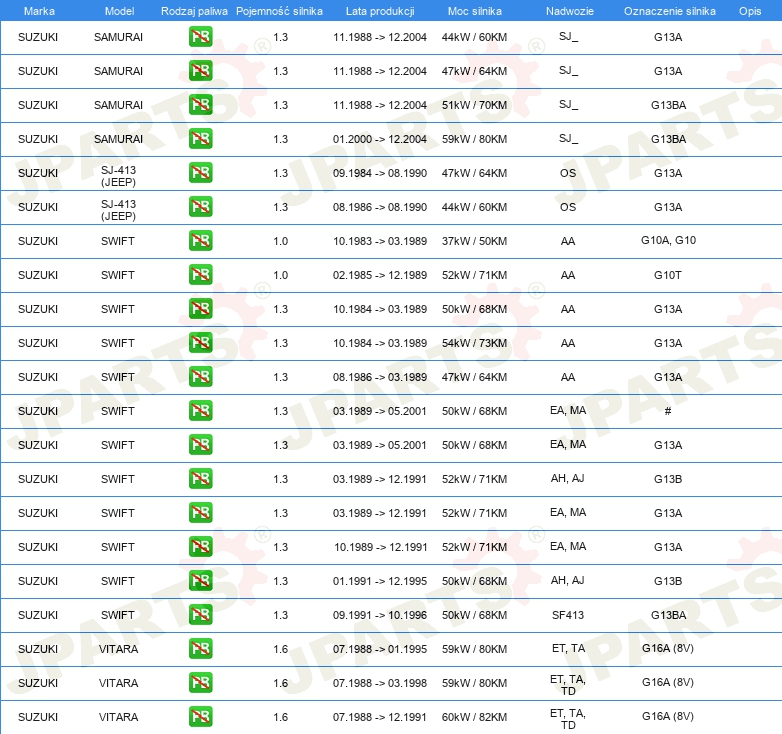782x734 pixels.
Task: Click the Opis column header
Action: click(750, 11)
